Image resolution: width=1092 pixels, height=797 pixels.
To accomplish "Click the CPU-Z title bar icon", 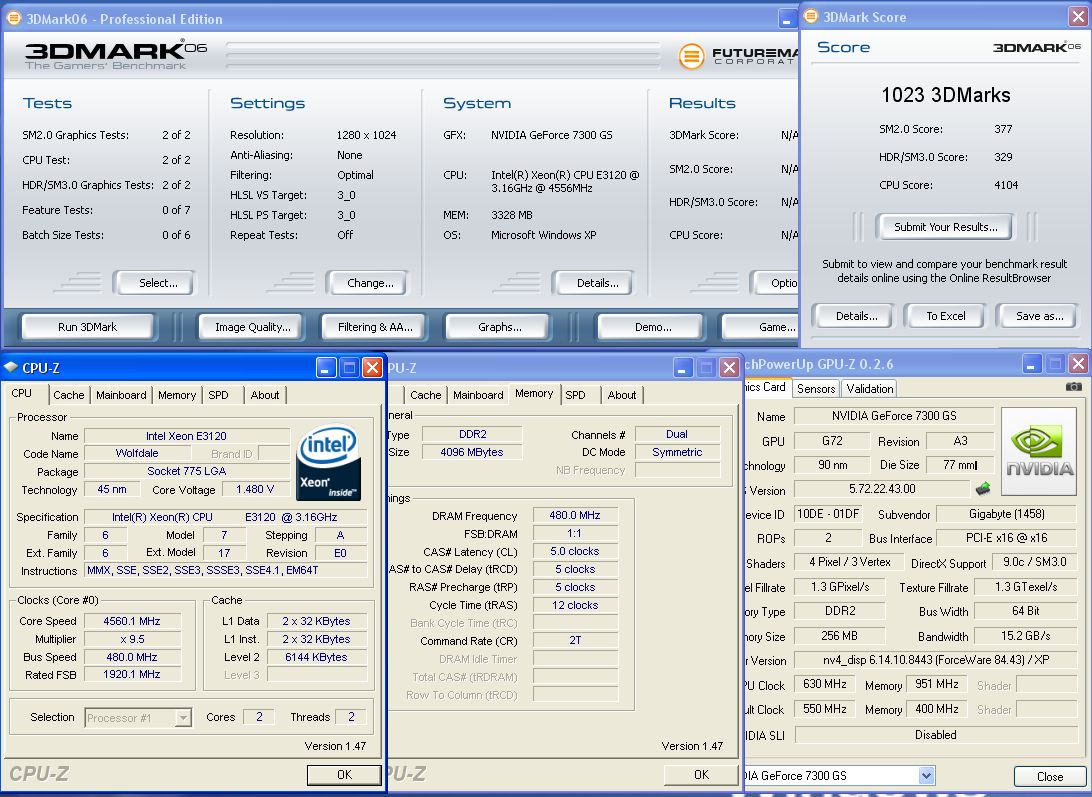I will (11, 367).
